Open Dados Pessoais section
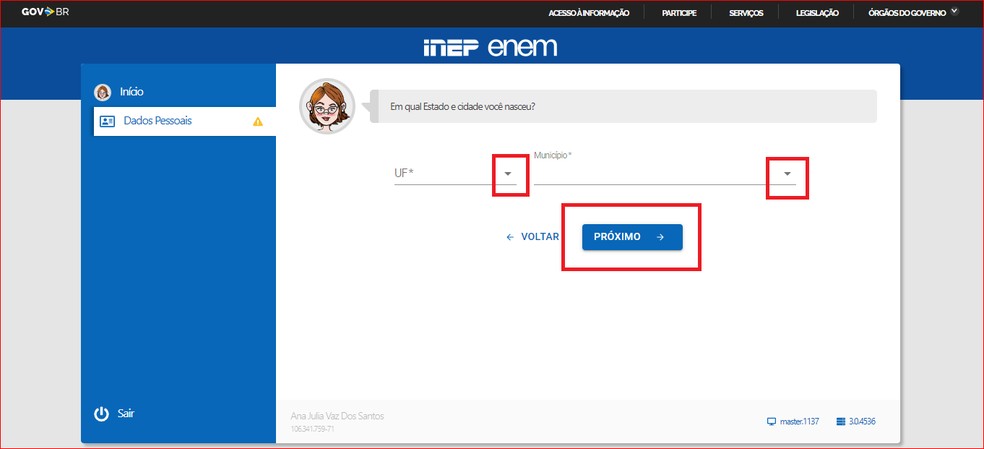 coord(184,121)
